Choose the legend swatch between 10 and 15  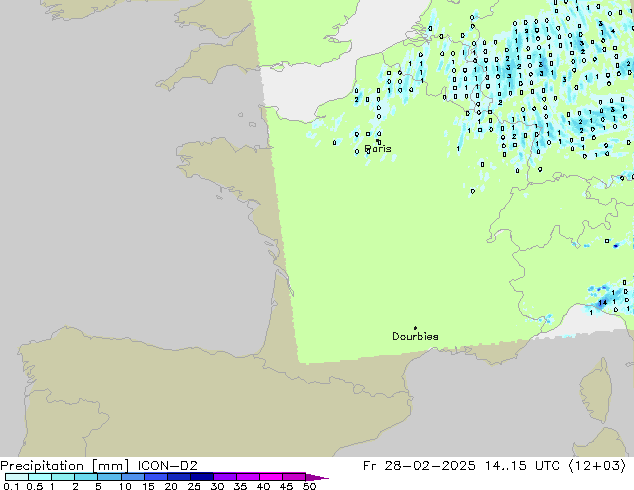point(132,477)
